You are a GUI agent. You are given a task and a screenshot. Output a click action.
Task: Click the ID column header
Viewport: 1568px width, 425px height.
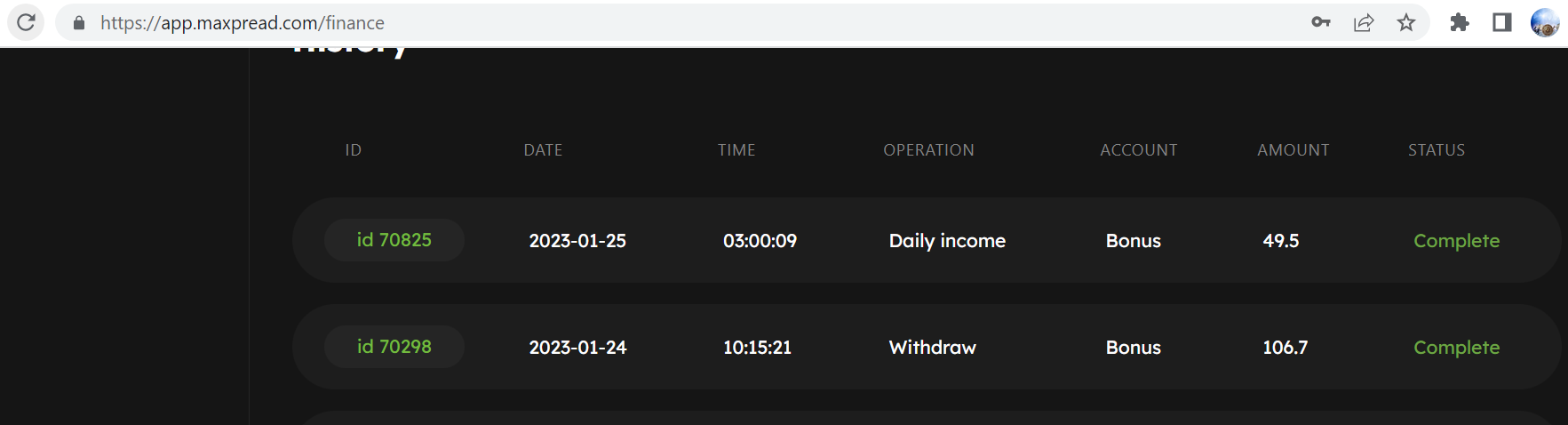click(354, 150)
